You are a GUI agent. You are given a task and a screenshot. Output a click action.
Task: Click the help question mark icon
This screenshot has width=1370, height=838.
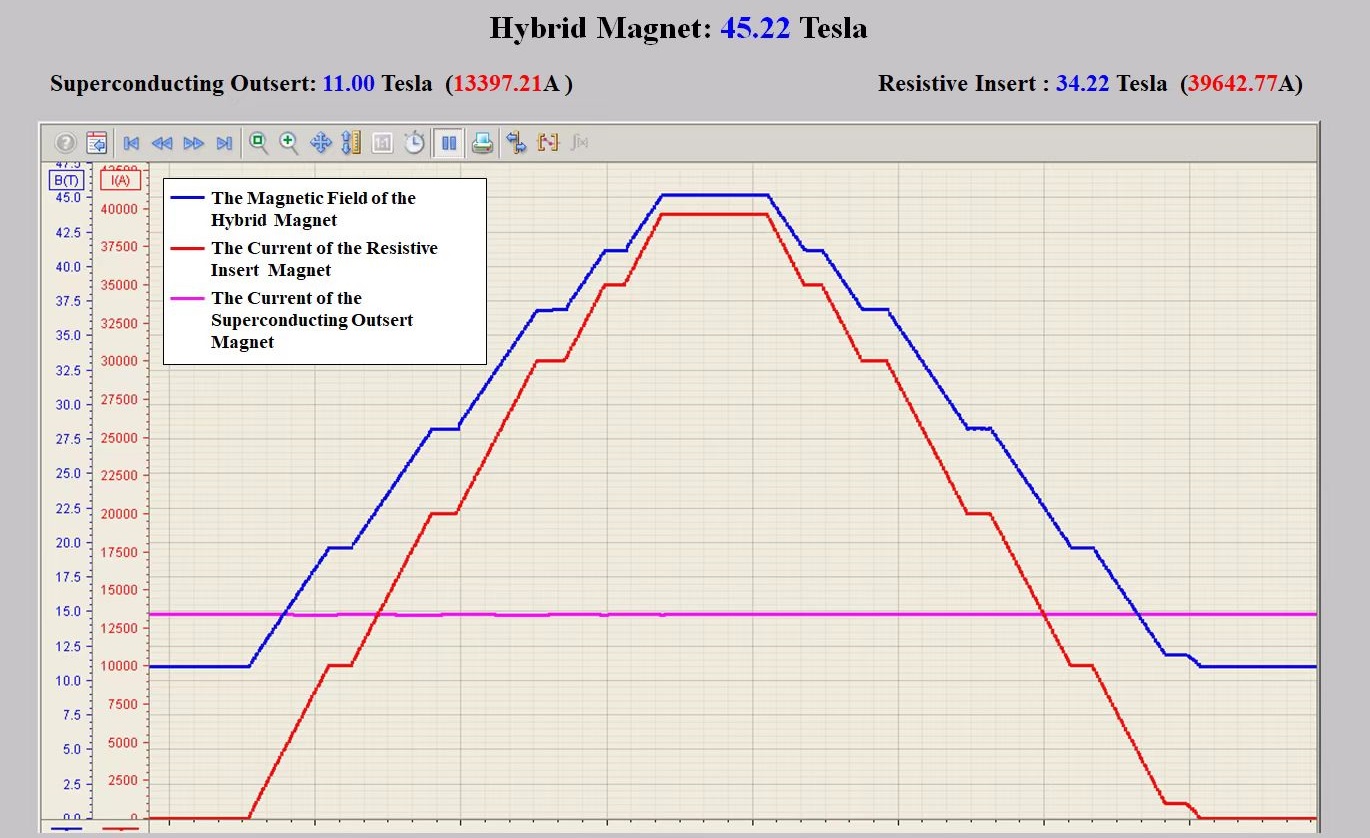(x=66, y=143)
